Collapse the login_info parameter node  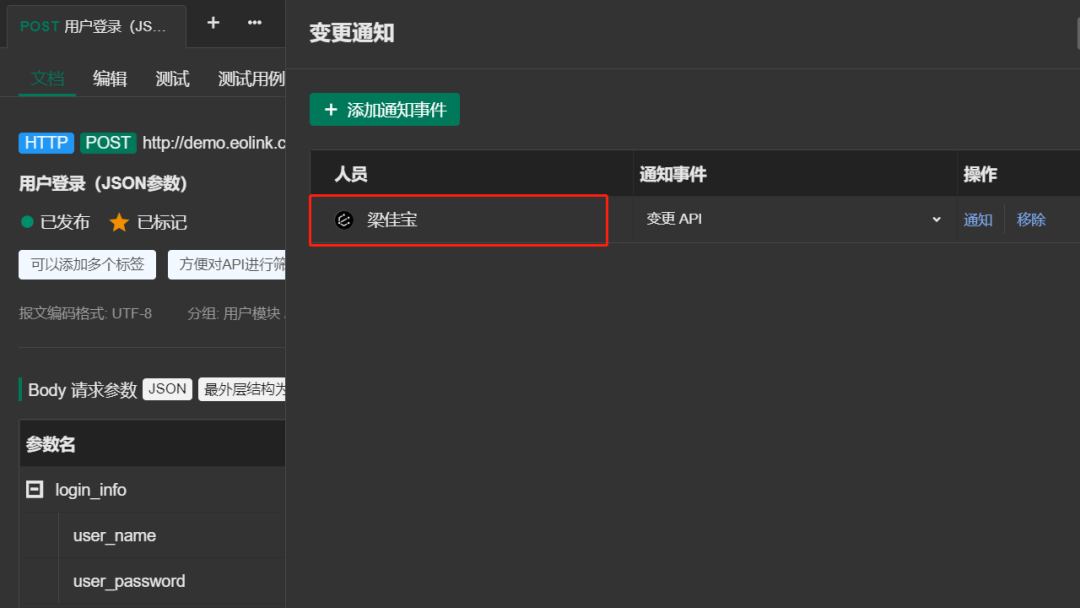(34, 489)
